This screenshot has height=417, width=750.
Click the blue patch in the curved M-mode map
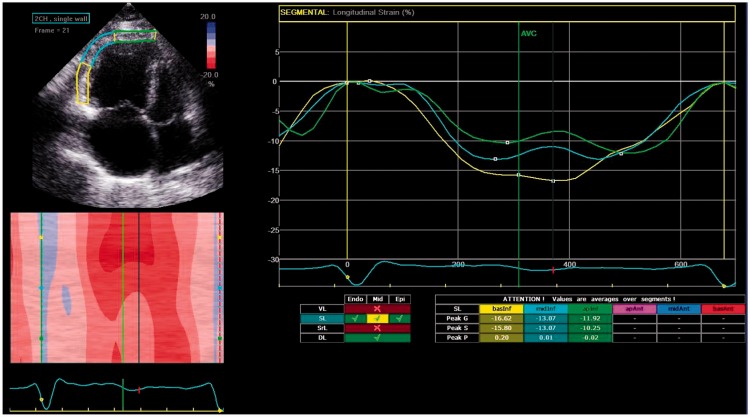[67, 300]
